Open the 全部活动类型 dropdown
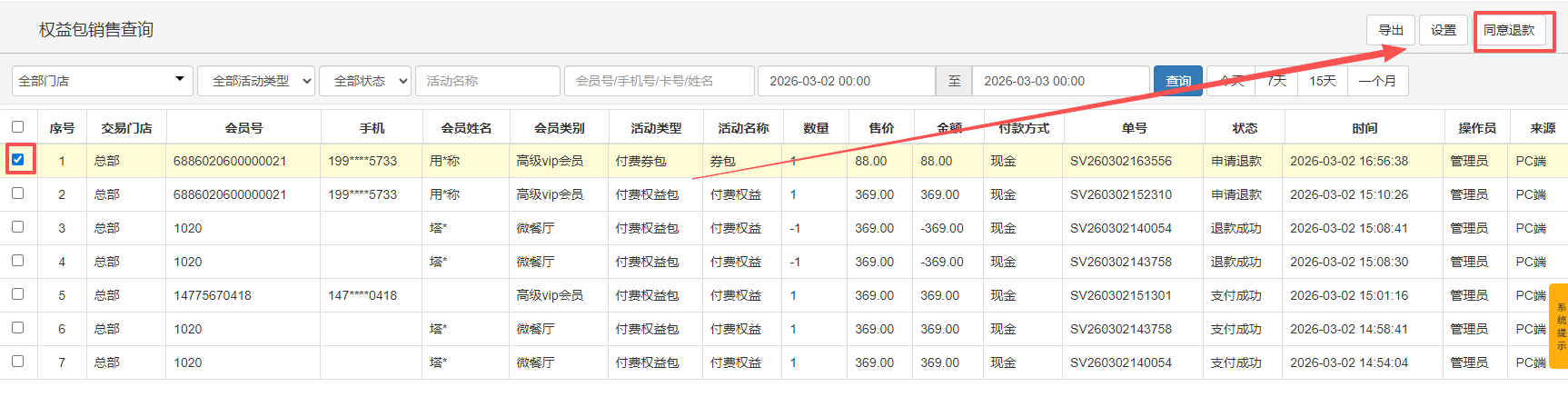 [x=256, y=81]
